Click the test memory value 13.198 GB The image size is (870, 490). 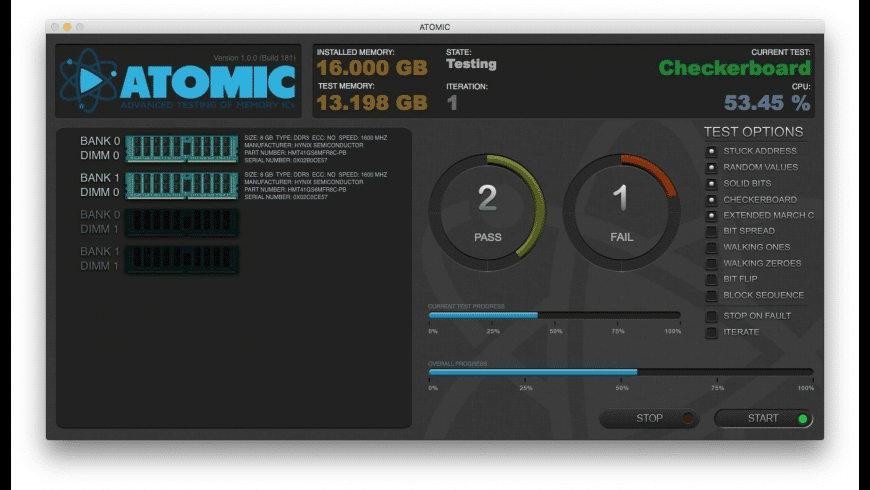coord(372,102)
